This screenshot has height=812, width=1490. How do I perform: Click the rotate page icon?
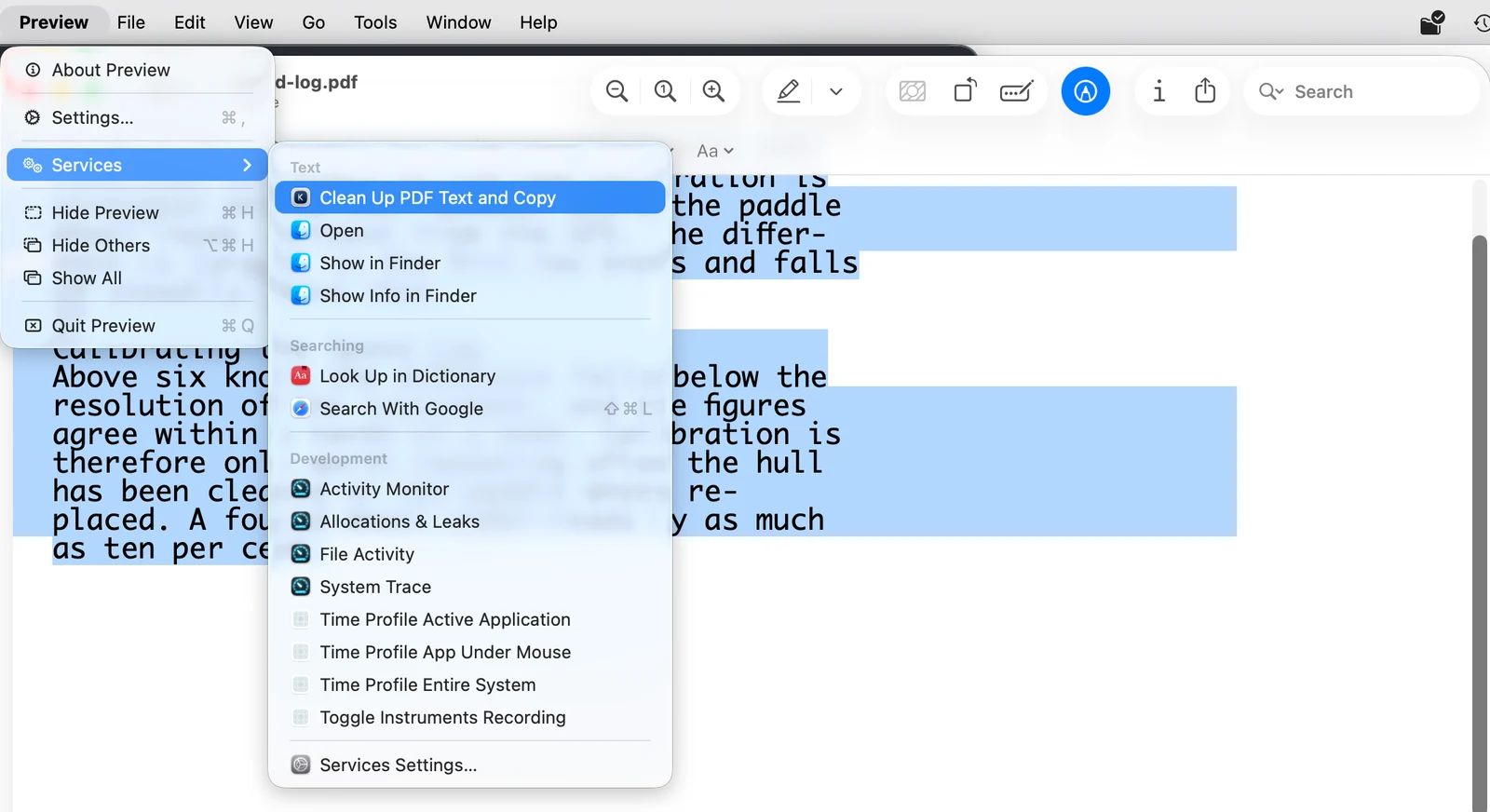[966, 90]
